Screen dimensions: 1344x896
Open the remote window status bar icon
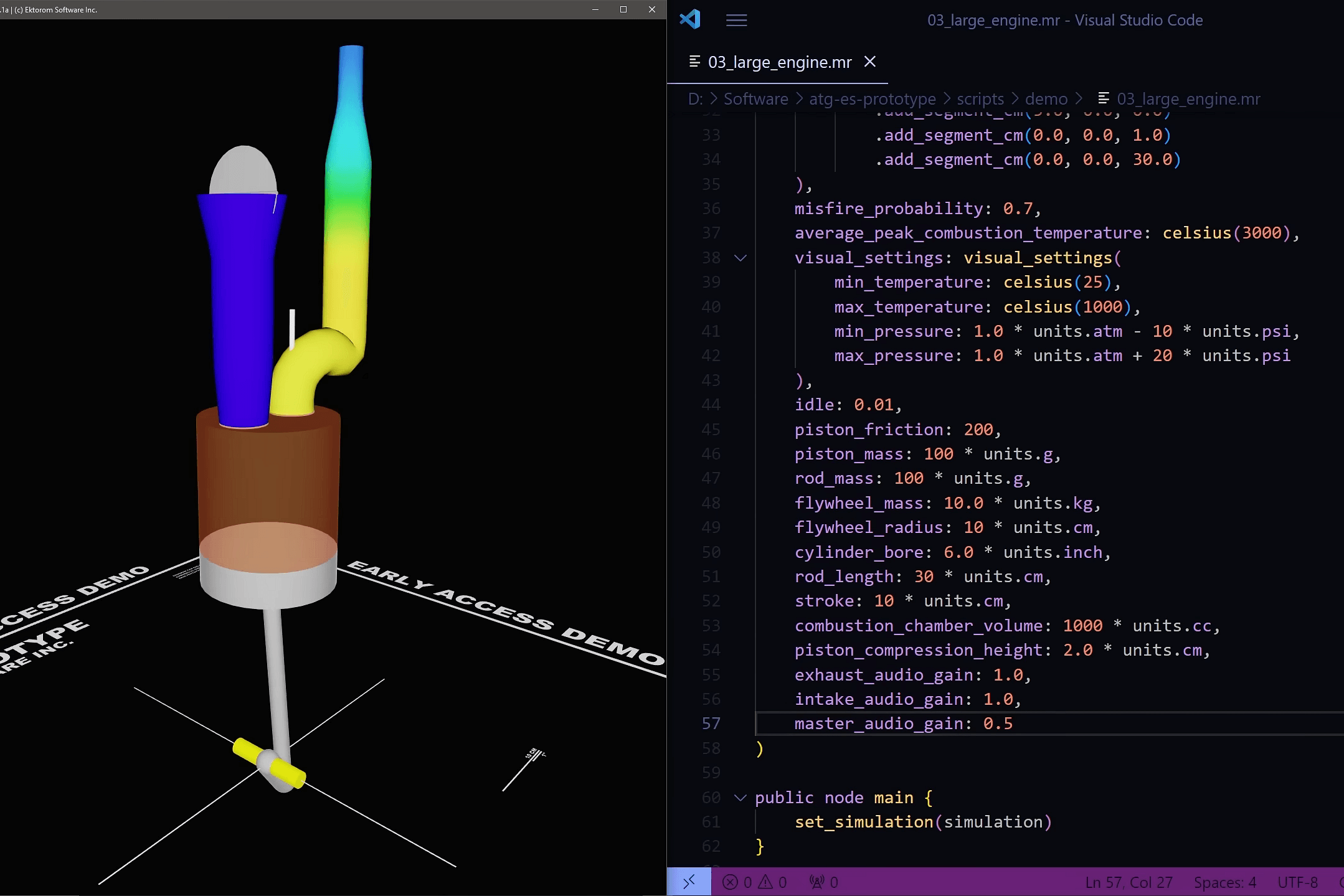(689, 882)
